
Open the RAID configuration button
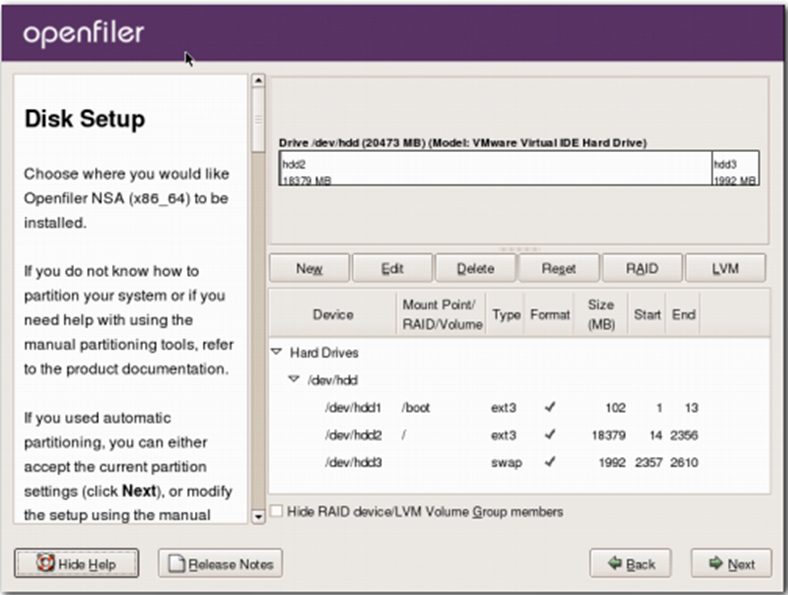coord(642,268)
